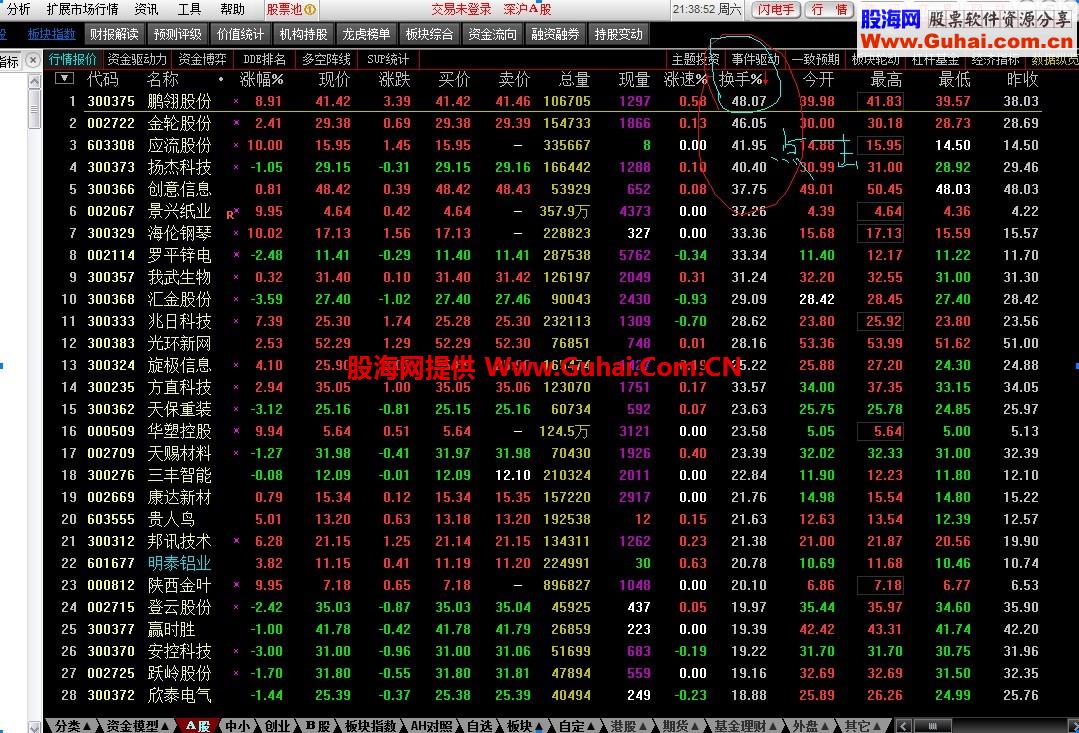Select the 明泰铝业 stock row
The height and width of the screenshot is (733, 1079).
543,563
